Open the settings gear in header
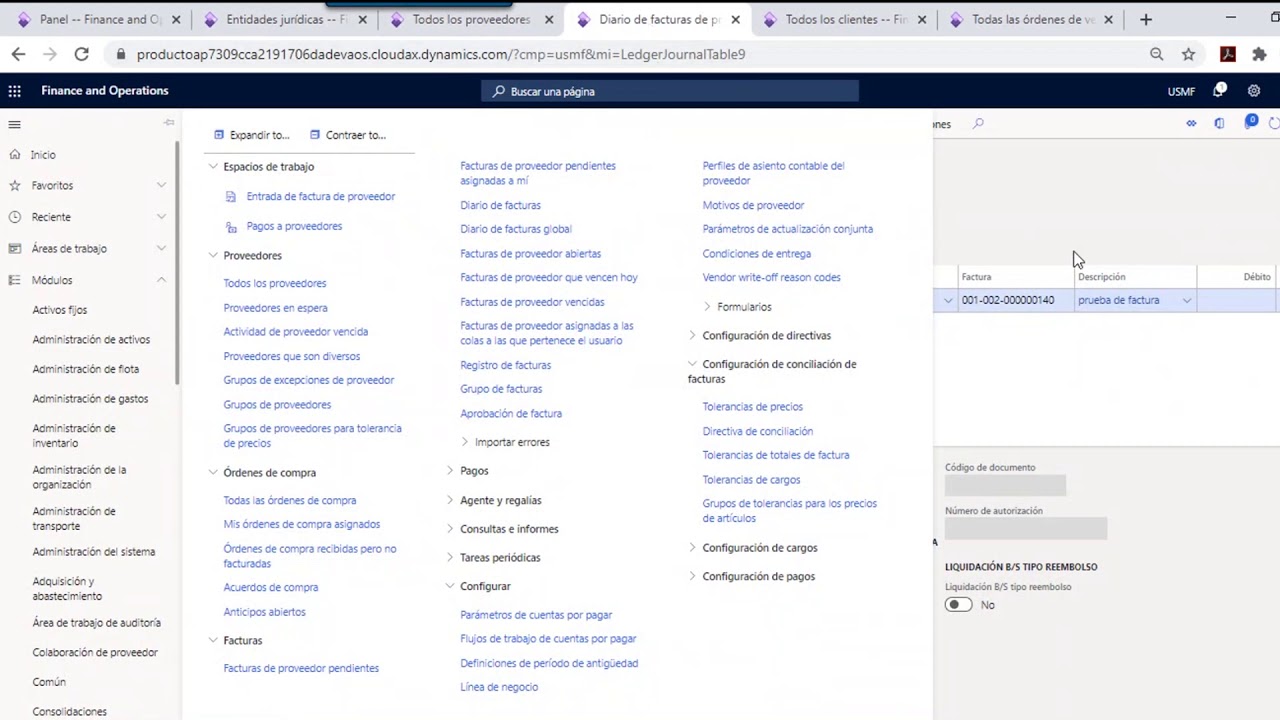Image resolution: width=1280 pixels, height=720 pixels. point(1254,91)
